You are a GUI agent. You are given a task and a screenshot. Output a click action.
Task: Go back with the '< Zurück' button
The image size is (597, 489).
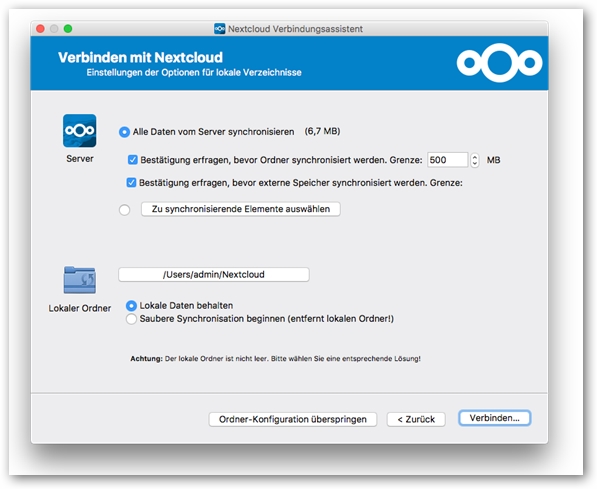[416, 419]
